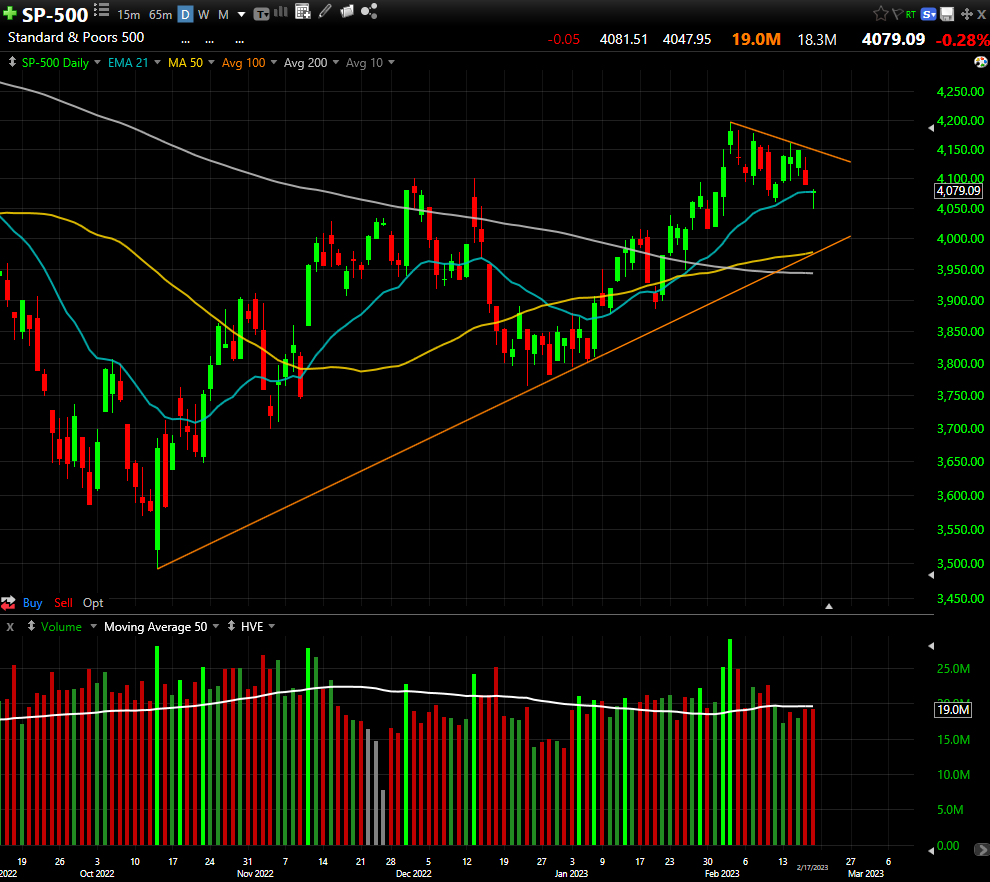
Task: Select the pencil drawing tool
Action: pyautogui.click(x=325, y=11)
